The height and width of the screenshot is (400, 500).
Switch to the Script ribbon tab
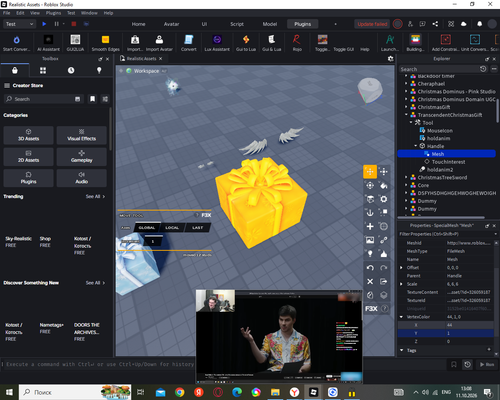(x=237, y=24)
